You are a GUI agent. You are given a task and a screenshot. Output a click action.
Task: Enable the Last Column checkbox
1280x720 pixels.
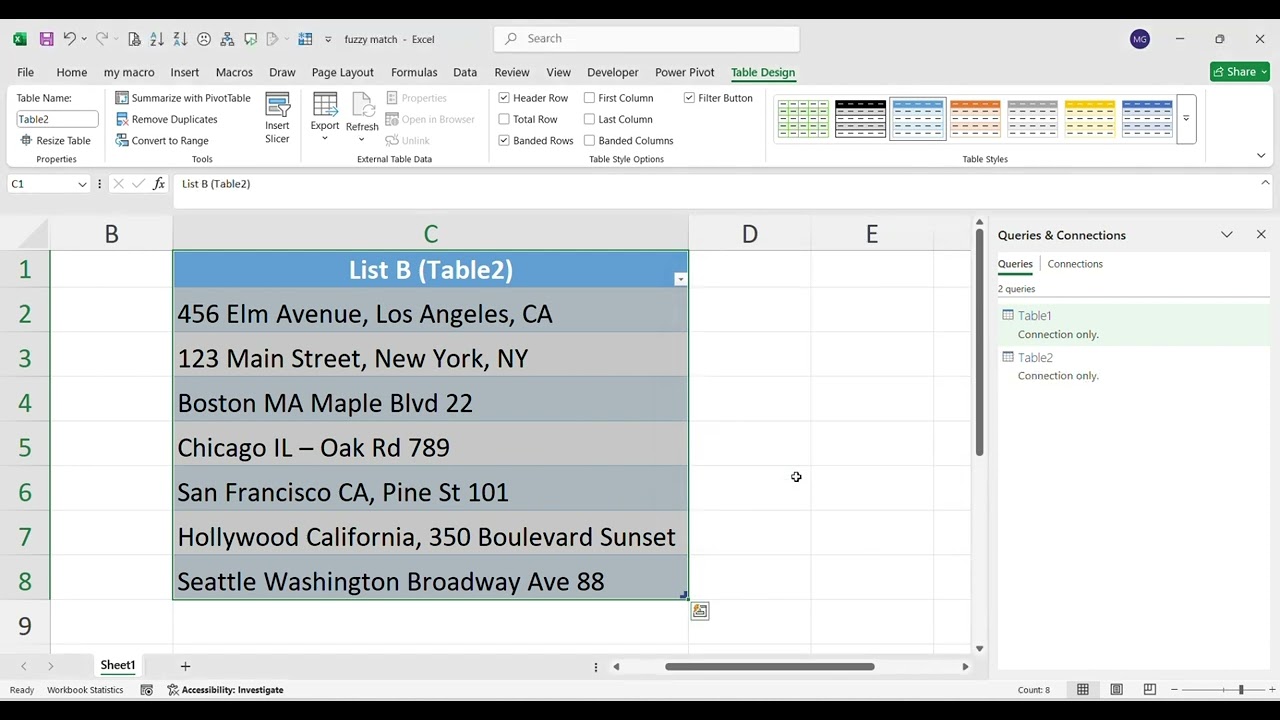click(590, 119)
